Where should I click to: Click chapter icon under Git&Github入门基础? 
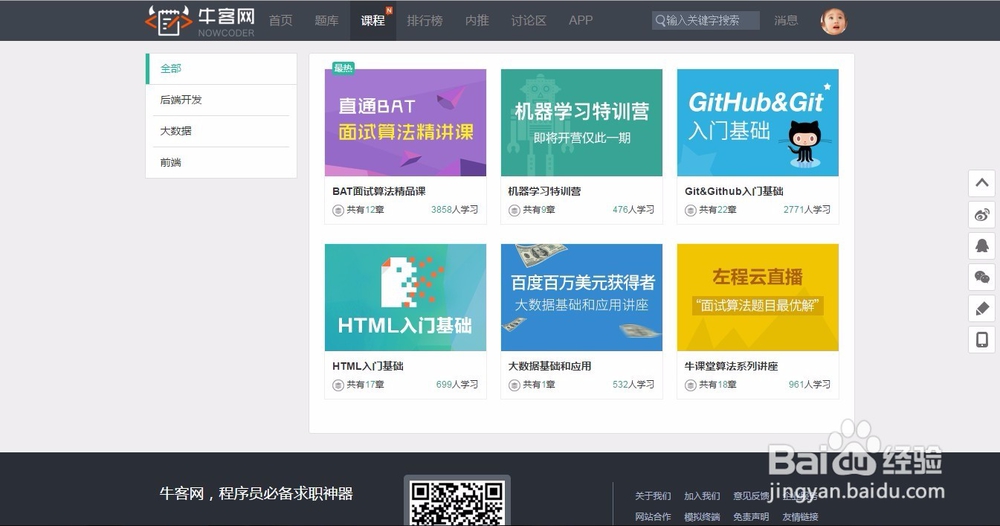click(x=690, y=210)
